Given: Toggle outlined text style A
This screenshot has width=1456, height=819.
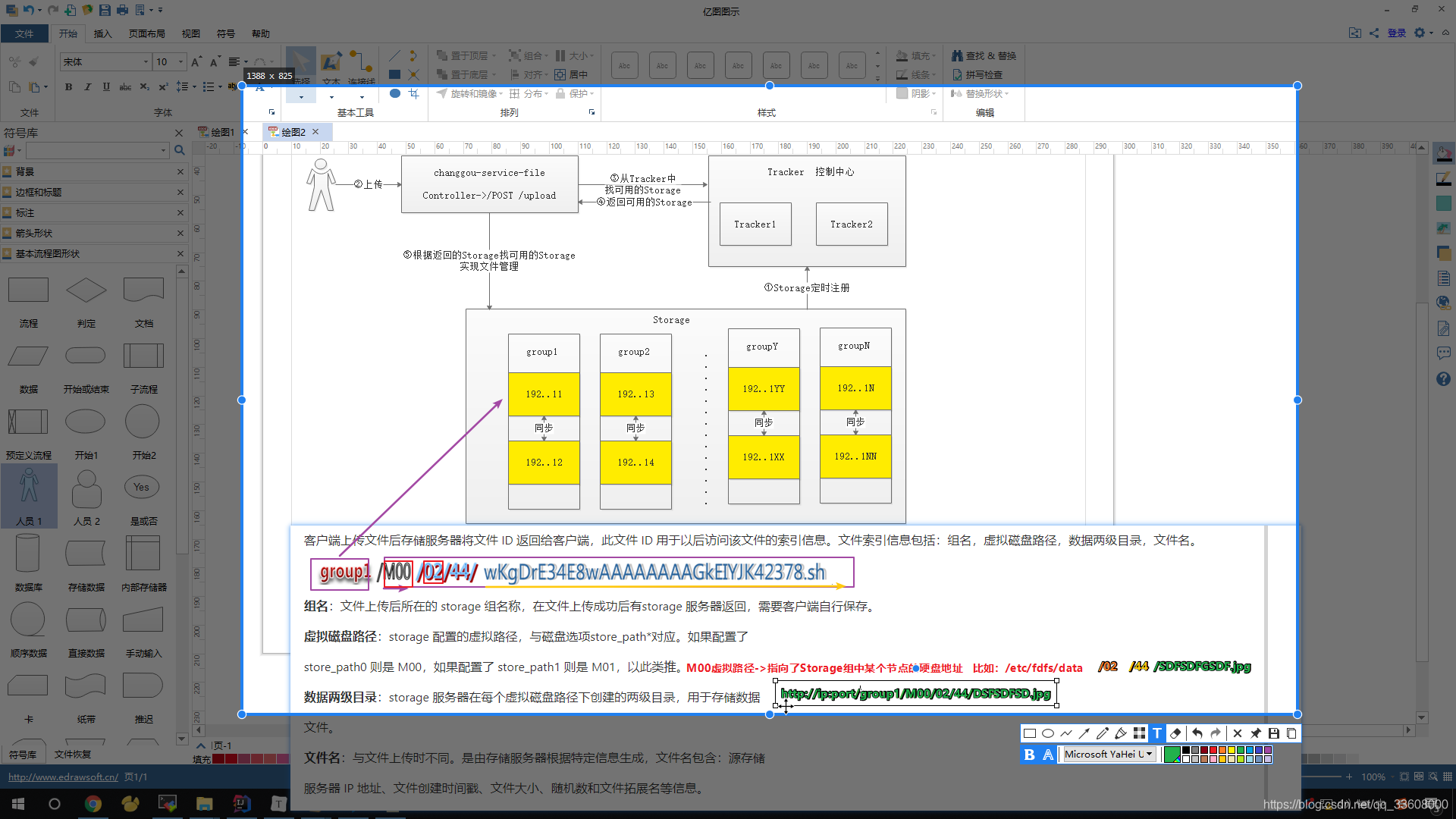Looking at the screenshot, I should 1048,755.
